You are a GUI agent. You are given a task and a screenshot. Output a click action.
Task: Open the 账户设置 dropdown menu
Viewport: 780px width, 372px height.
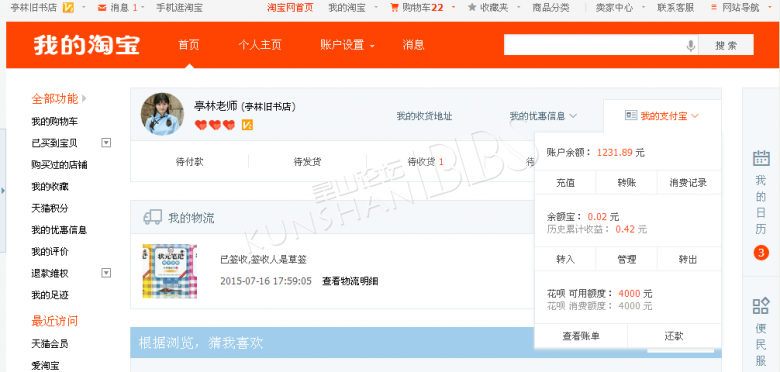click(x=347, y=45)
